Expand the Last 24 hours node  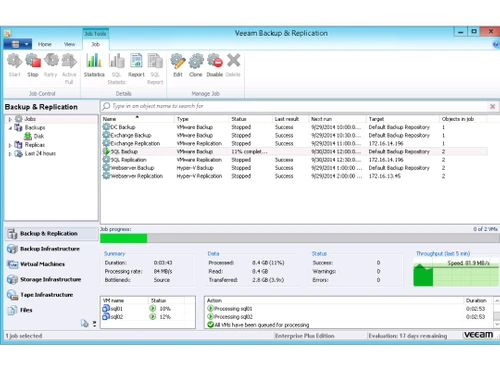[x=10, y=154]
